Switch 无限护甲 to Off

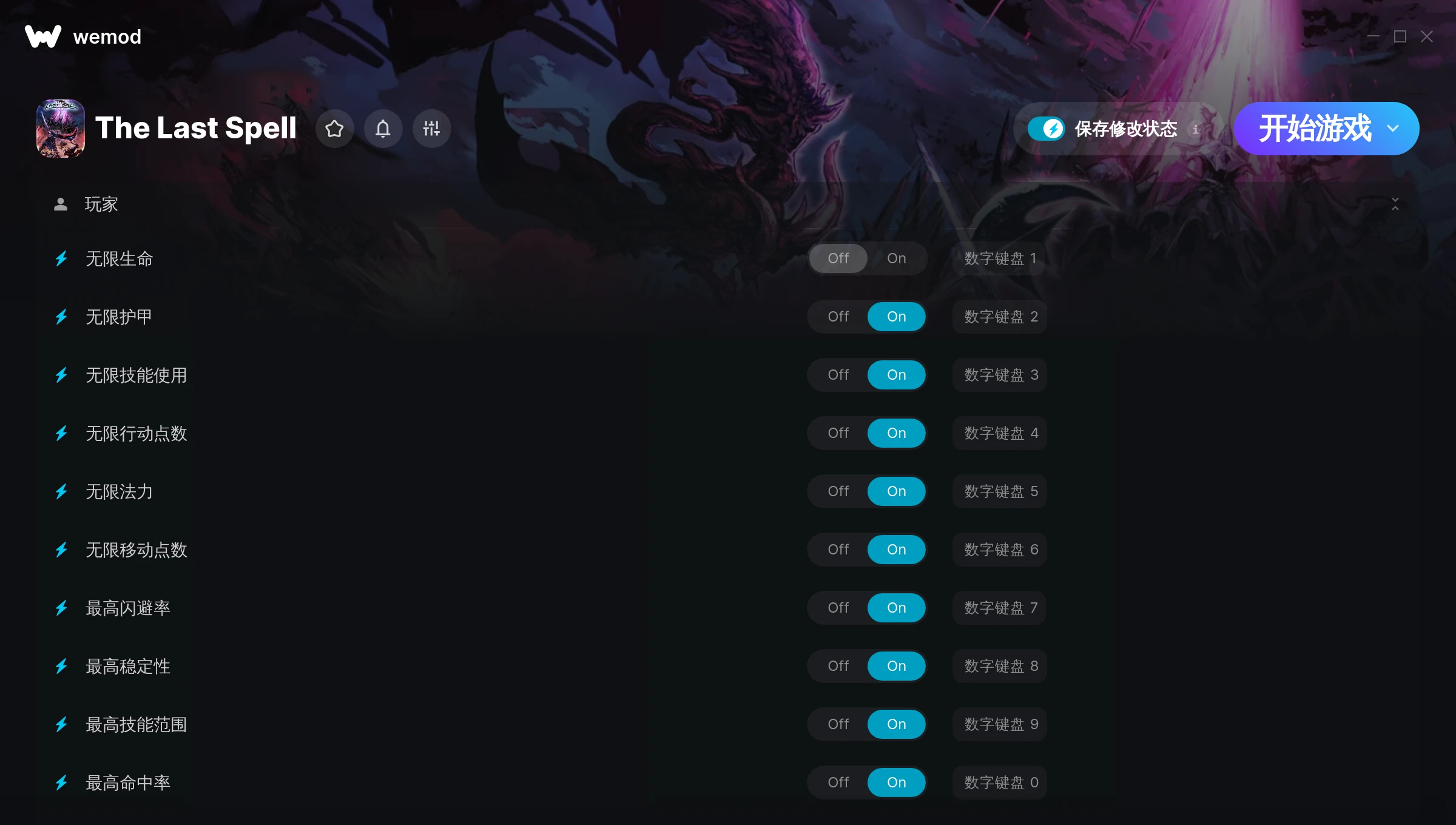coord(838,317)
